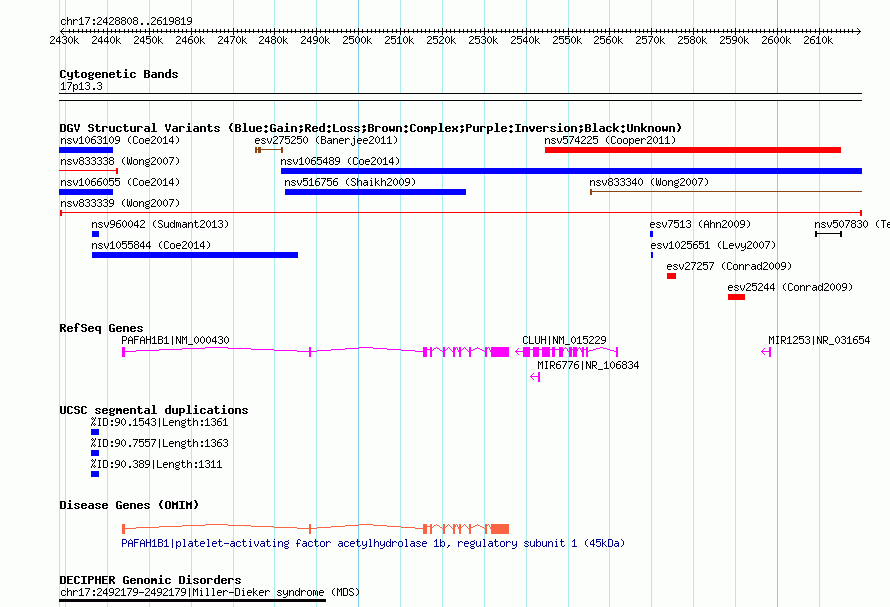Screen dimensions: 890x607
Task: Open the nsv833340 (Wong2007) brown variant line
Action: pos(726,192)
